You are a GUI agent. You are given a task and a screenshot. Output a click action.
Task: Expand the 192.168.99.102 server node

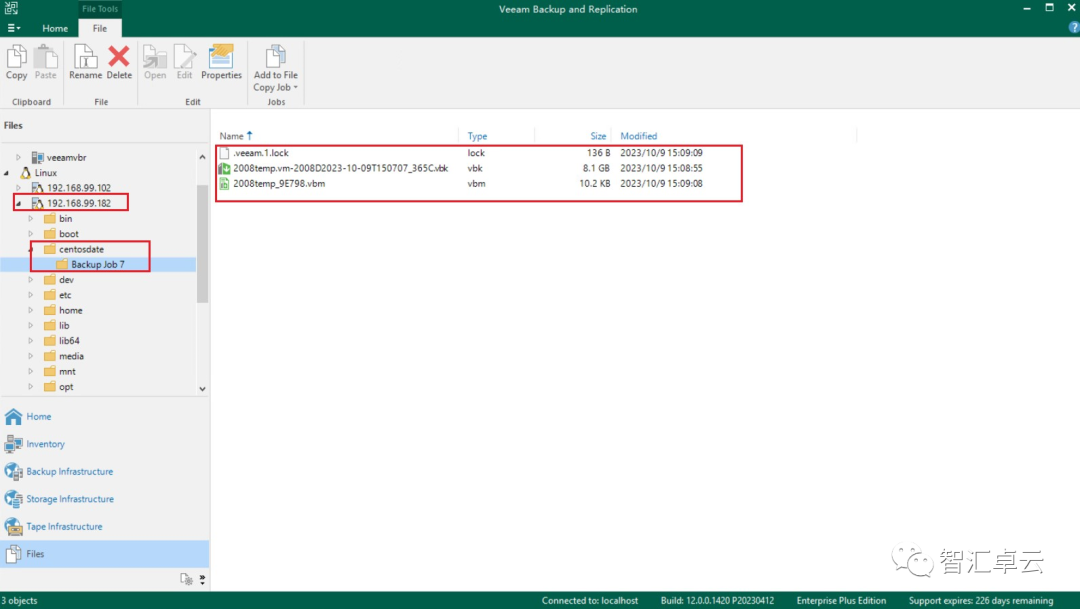pos(19,188)
